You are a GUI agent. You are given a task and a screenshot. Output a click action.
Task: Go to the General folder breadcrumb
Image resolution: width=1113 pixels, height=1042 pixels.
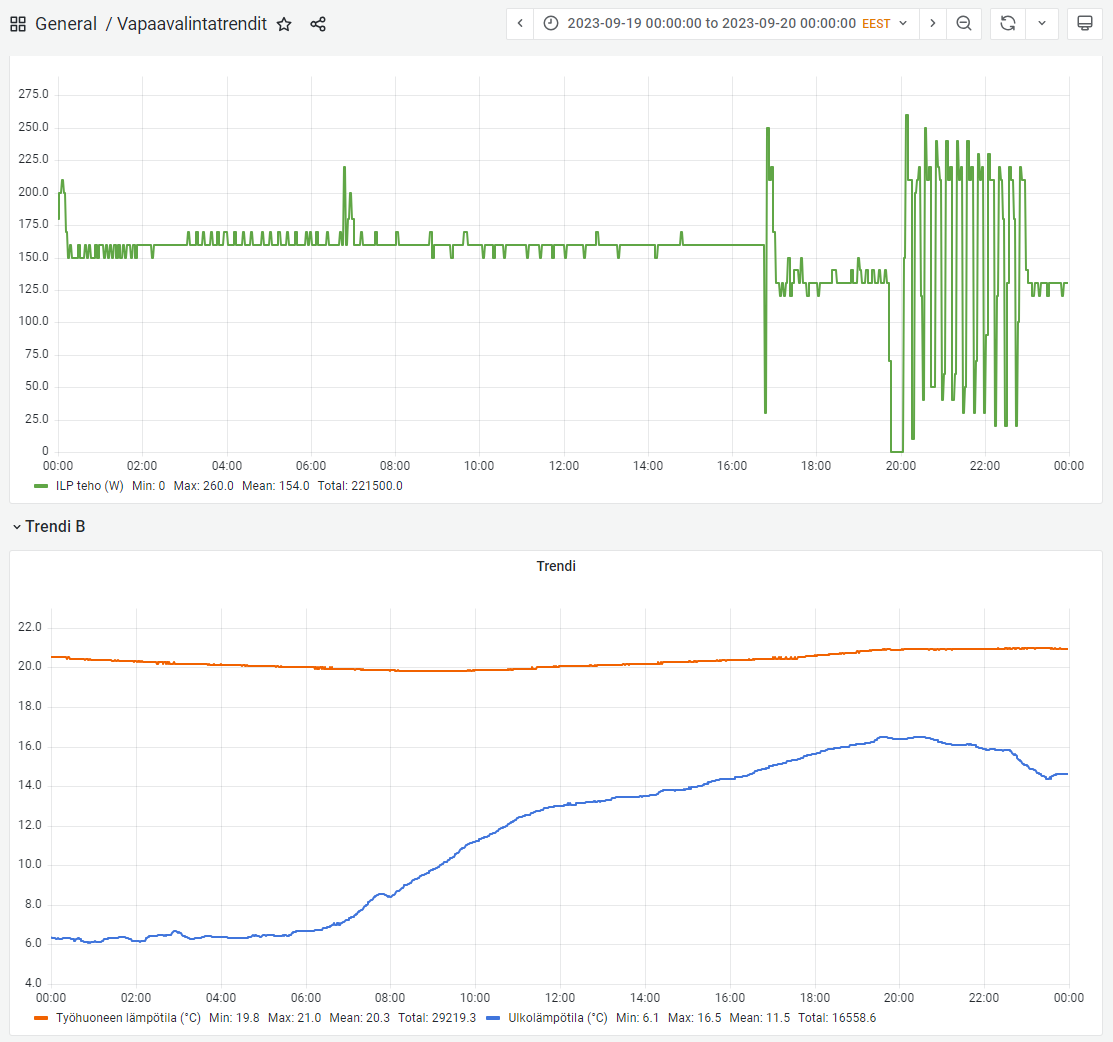(66, 24)
